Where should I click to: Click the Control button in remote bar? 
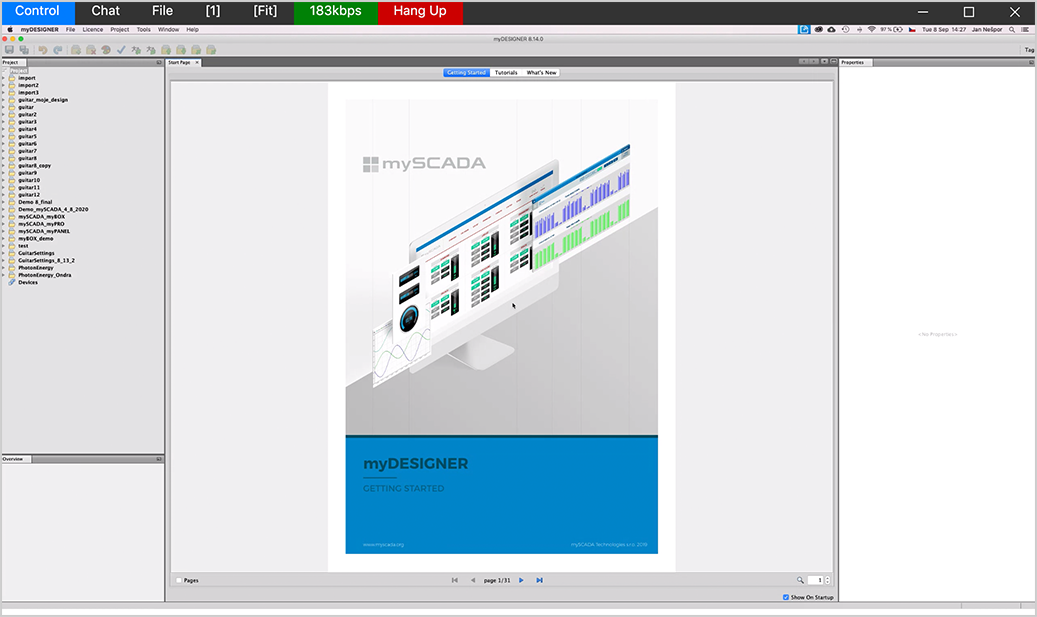37,11
